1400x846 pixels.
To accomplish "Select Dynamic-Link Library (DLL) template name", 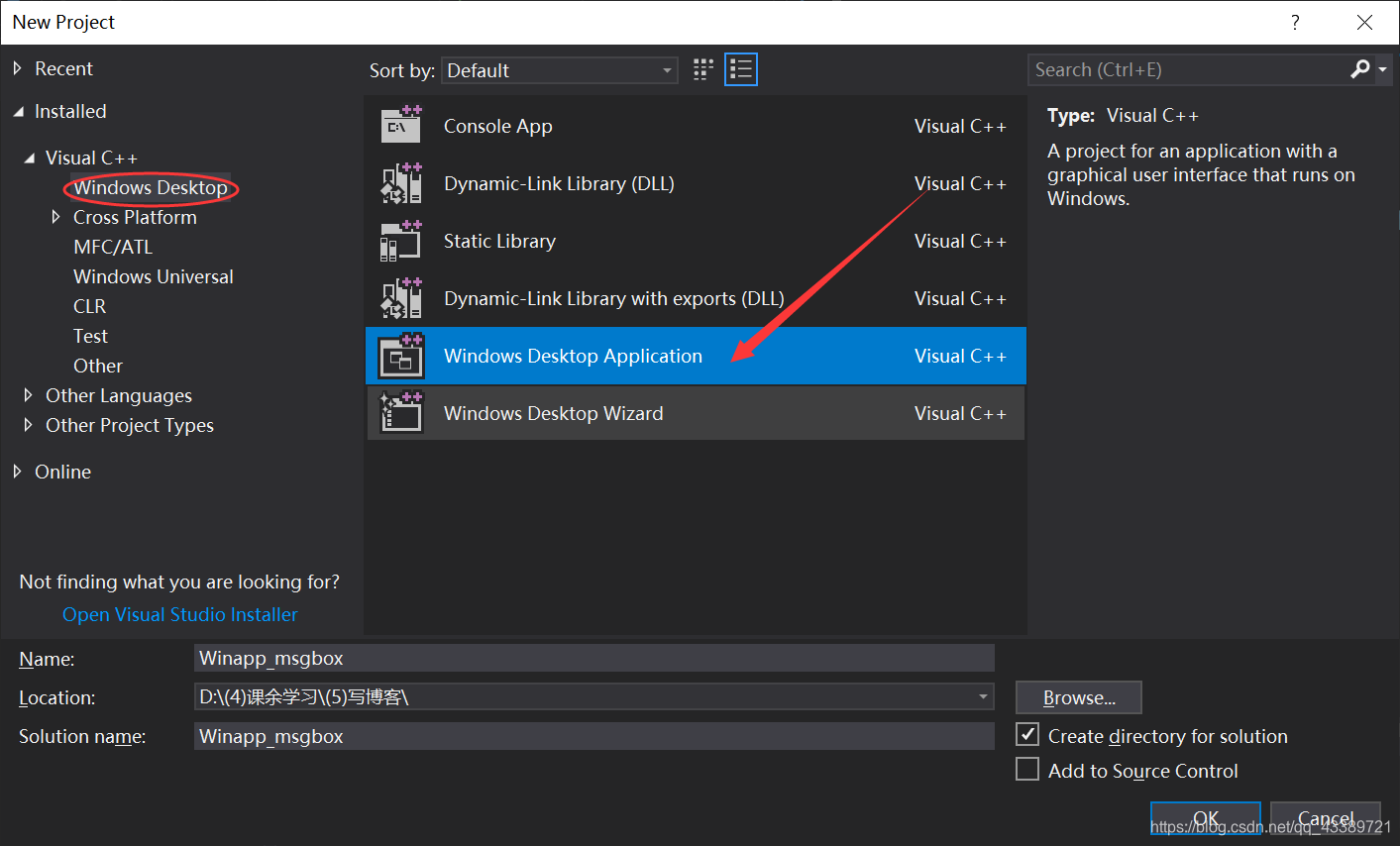I will [559, 183].
